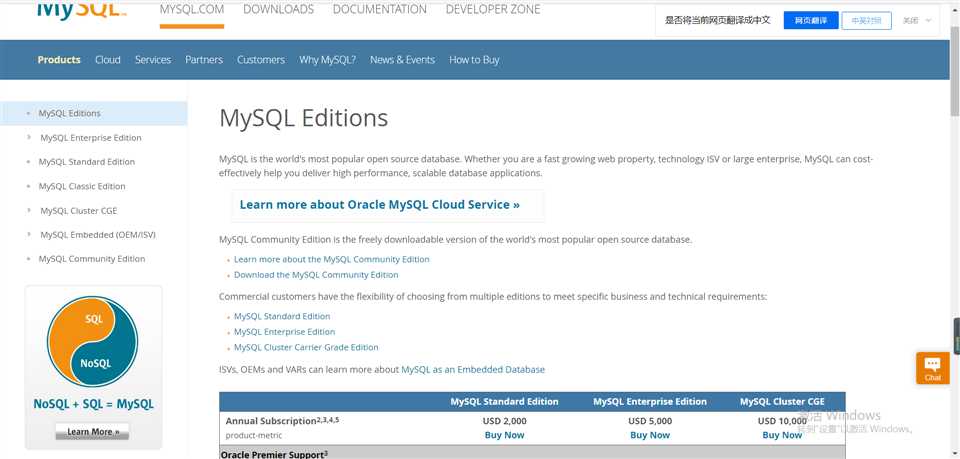Open MySQL Standard Edition in the sidebar
The image size is (960, 459).
tap(86, 162)
